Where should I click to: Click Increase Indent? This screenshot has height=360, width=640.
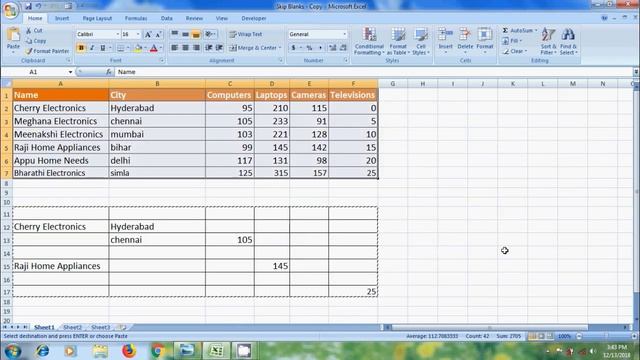[219, 48]
